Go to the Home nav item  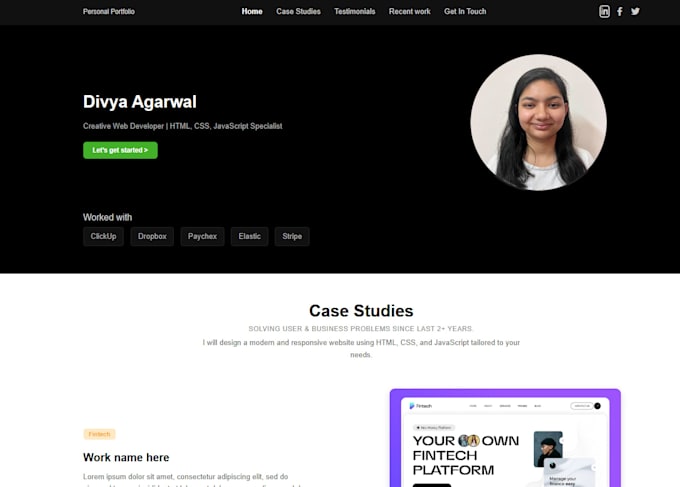(x=252, y=12)
